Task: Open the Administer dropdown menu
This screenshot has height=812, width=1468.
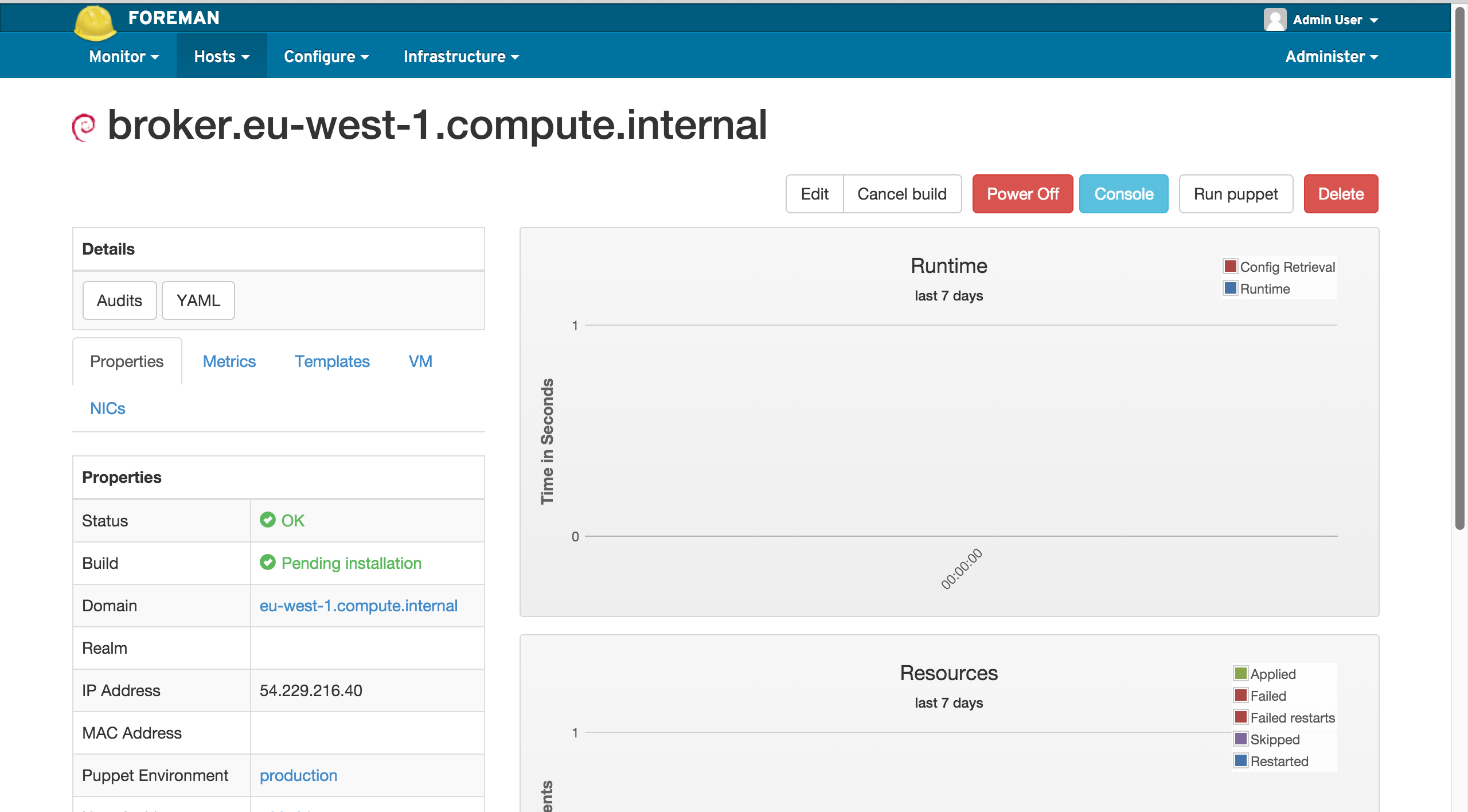Action: tap(1331, 56)
